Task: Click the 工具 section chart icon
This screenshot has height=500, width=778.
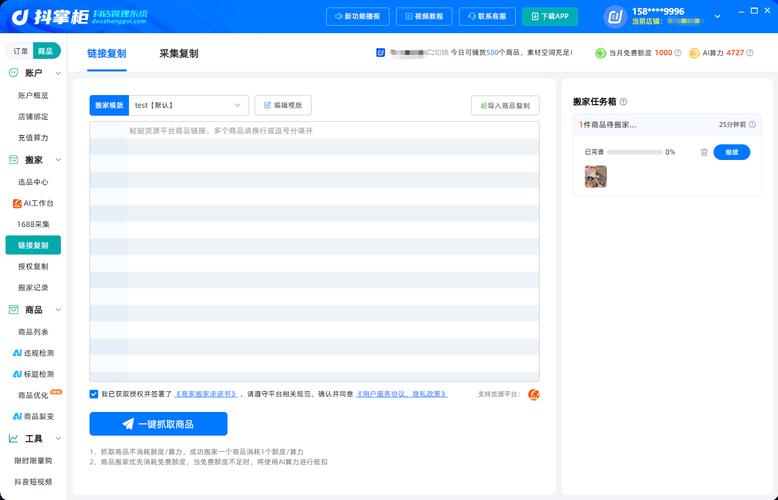Action: coord(13,438)
